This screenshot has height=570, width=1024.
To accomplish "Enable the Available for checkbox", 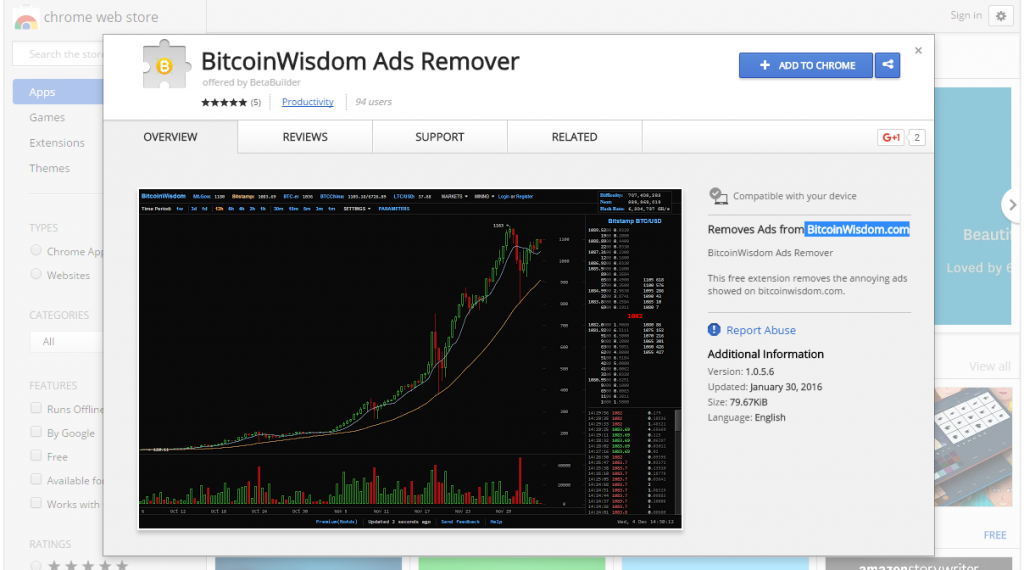I will (36, 480).
